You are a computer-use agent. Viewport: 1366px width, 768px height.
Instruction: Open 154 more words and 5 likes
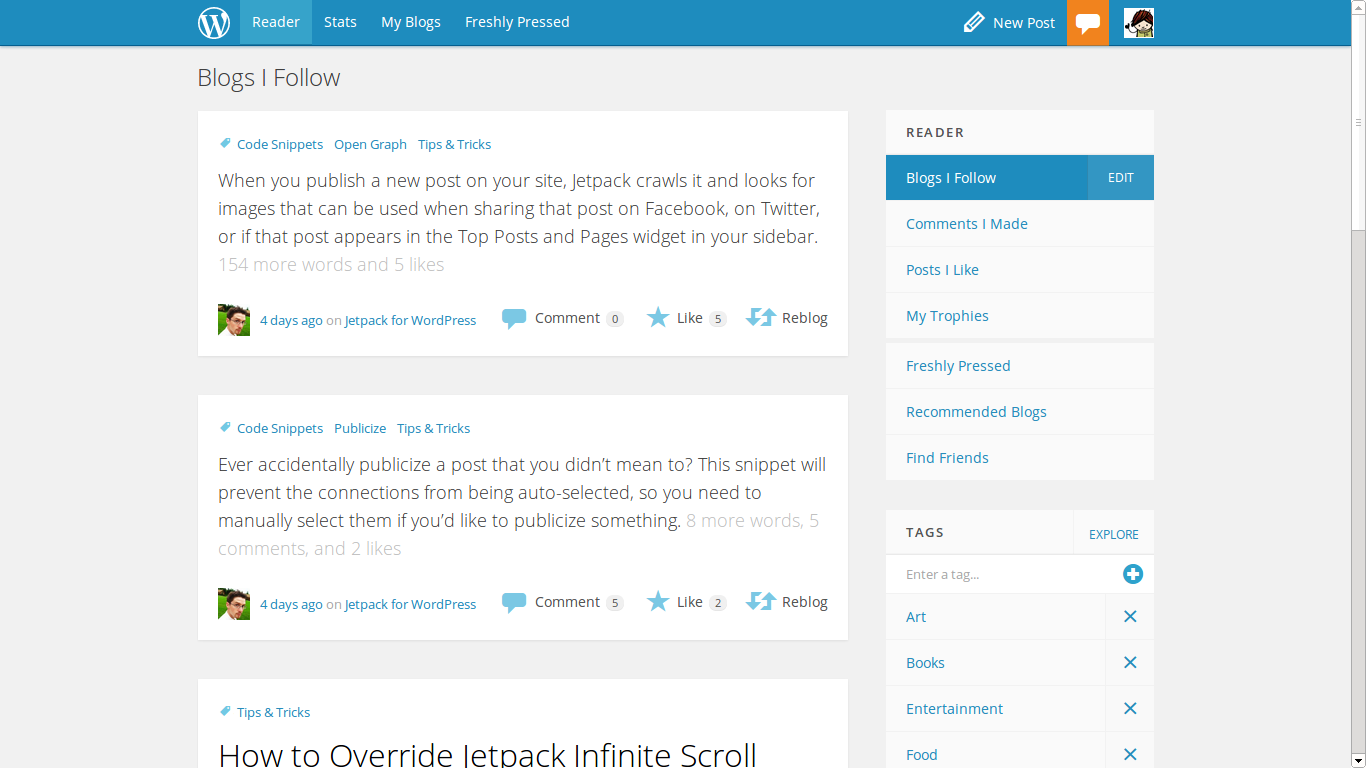click(x=331, y=265)
